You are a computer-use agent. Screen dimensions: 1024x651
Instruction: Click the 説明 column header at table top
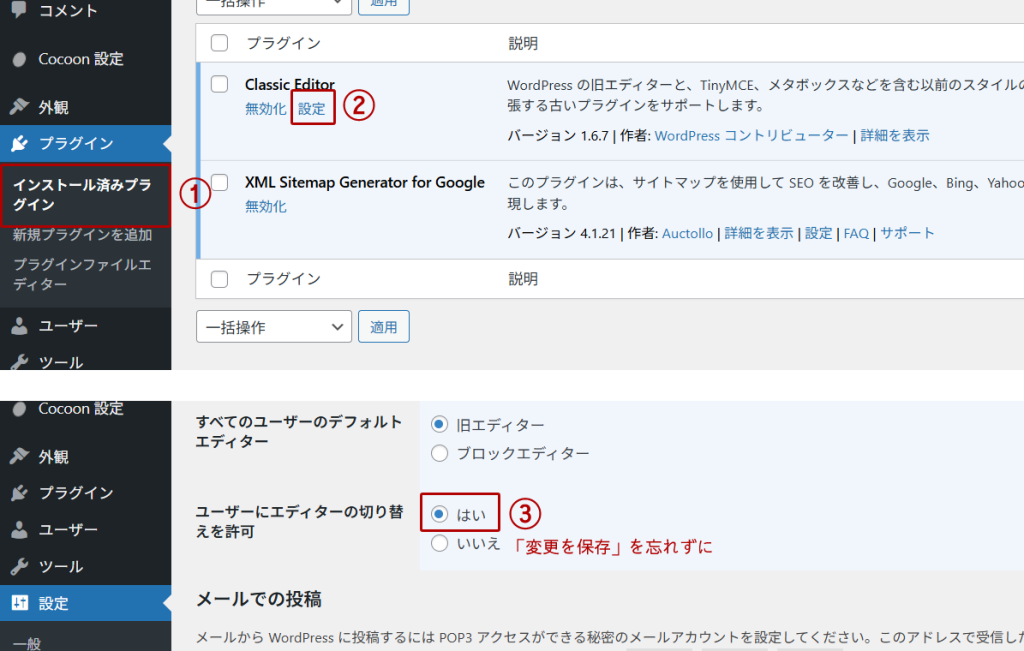pos(523,44)
